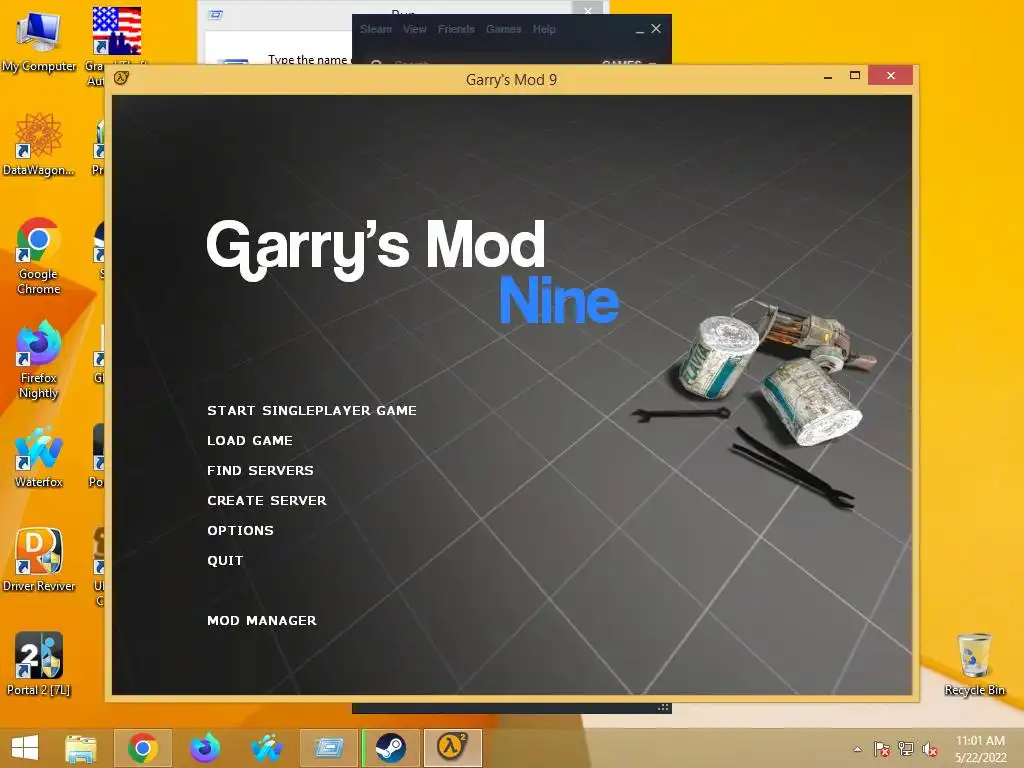
Task: Open the Windows Start button
Action: pyautogui.click(x=25, y=748)
